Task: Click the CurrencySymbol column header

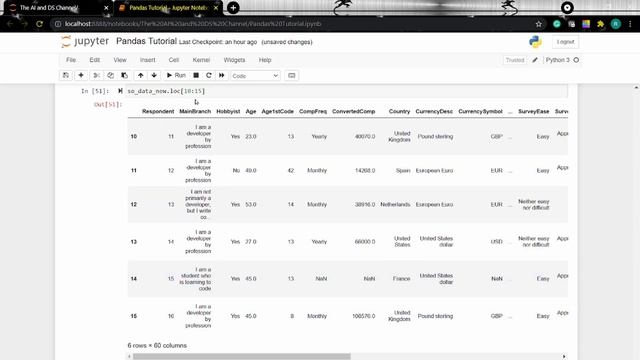Action: (480, 111)
